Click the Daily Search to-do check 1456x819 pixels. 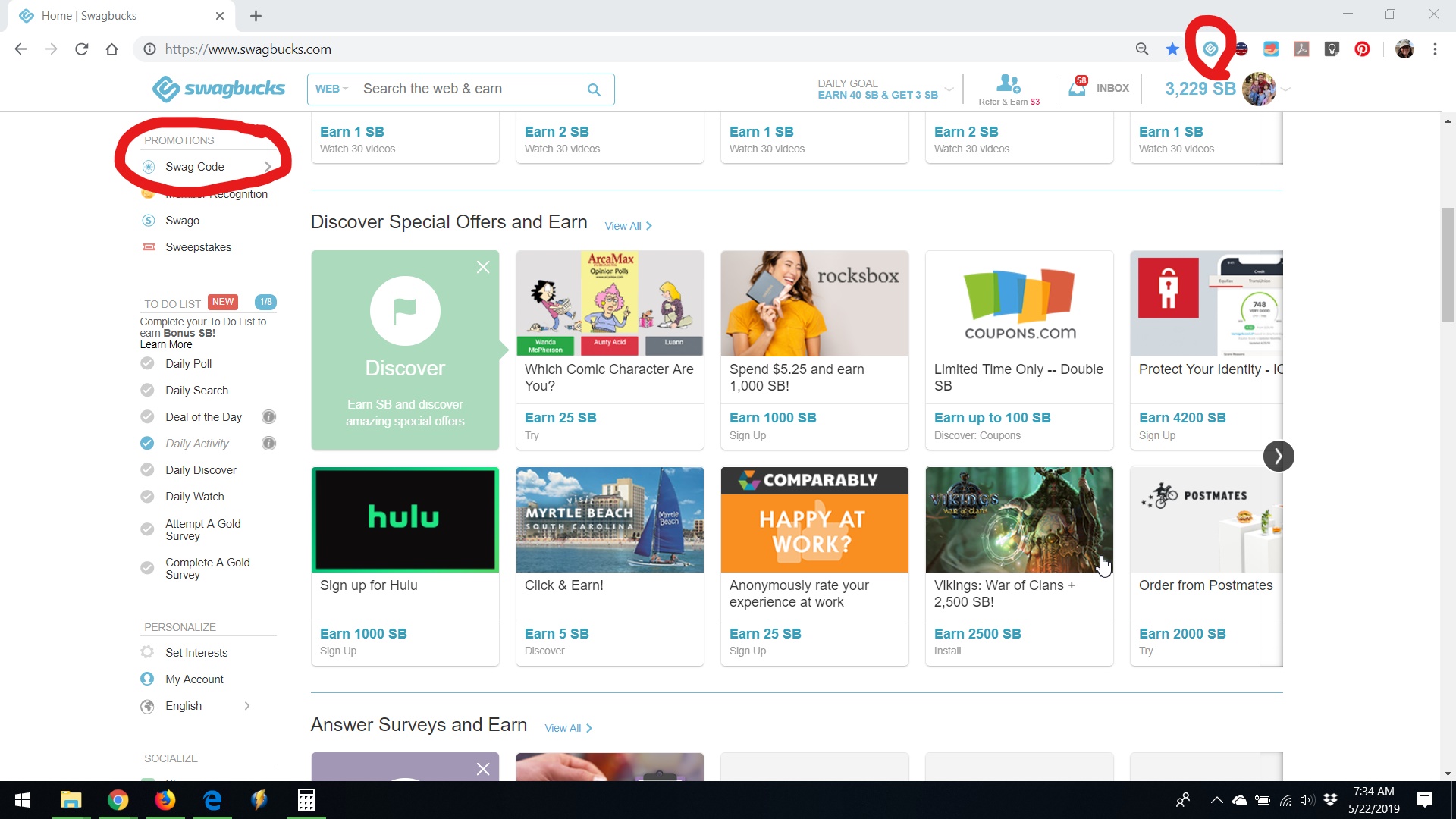pyautogui.click(x=147, y=391)
